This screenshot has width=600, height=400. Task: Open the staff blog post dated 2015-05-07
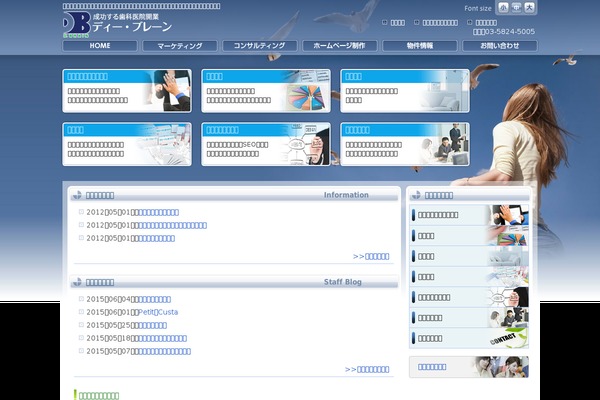click(x=164, y=351)
